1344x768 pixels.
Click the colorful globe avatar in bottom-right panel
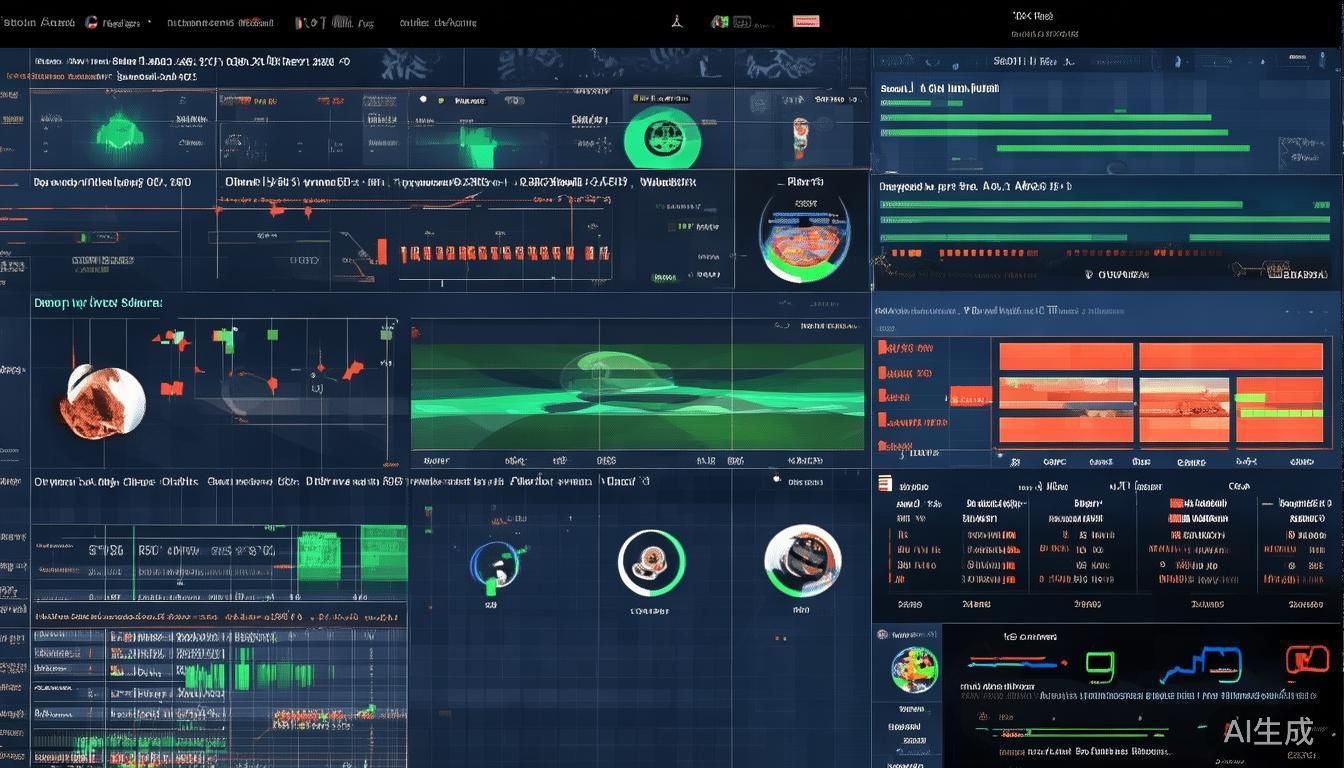[914, 669]
